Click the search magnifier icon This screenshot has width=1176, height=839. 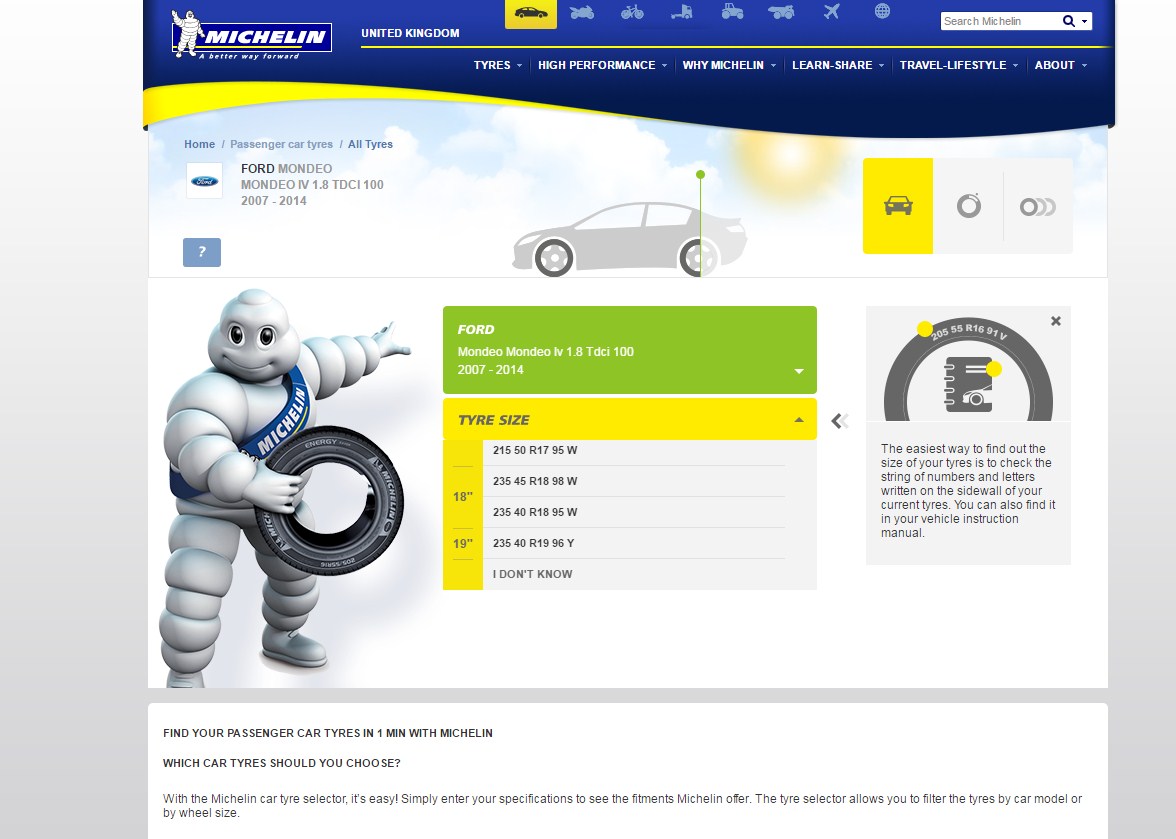coord(1069,21)
